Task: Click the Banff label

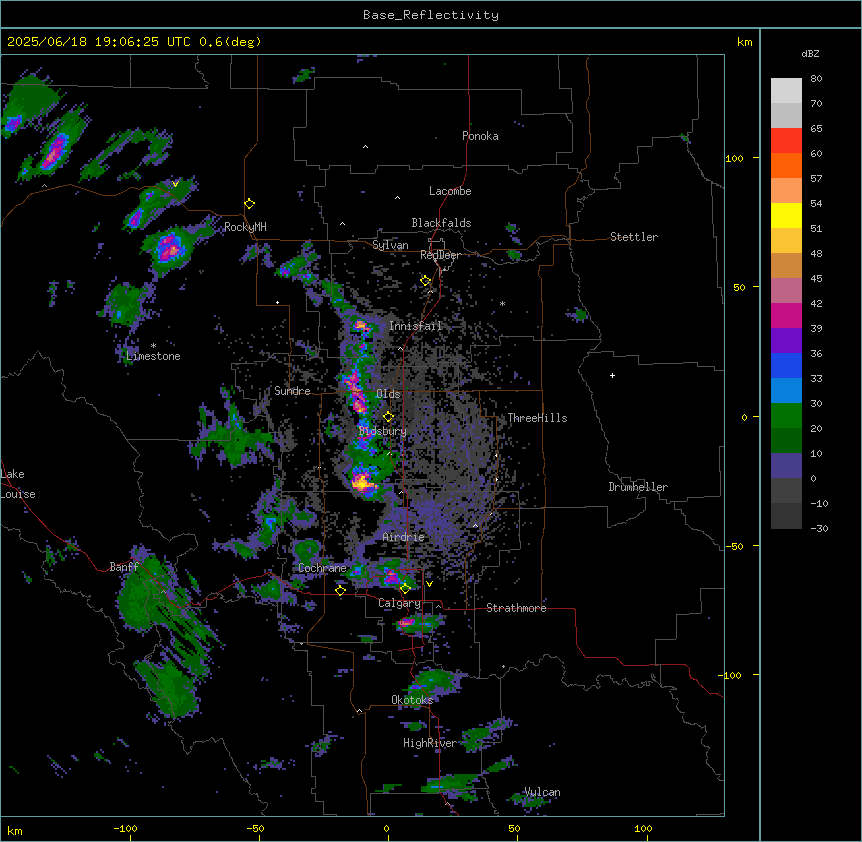Action: (x=124, y=567)
